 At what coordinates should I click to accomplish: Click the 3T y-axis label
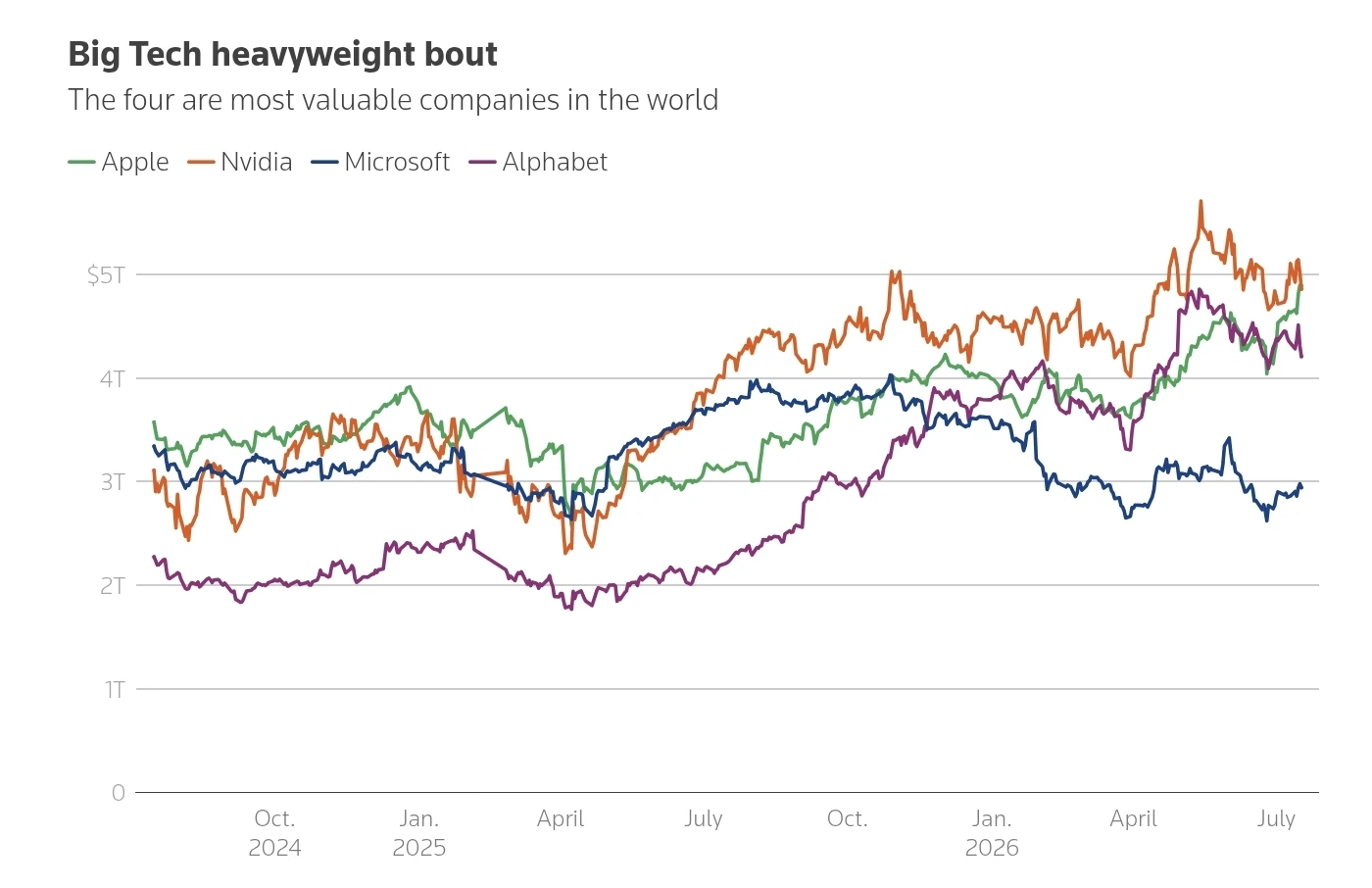113,482
